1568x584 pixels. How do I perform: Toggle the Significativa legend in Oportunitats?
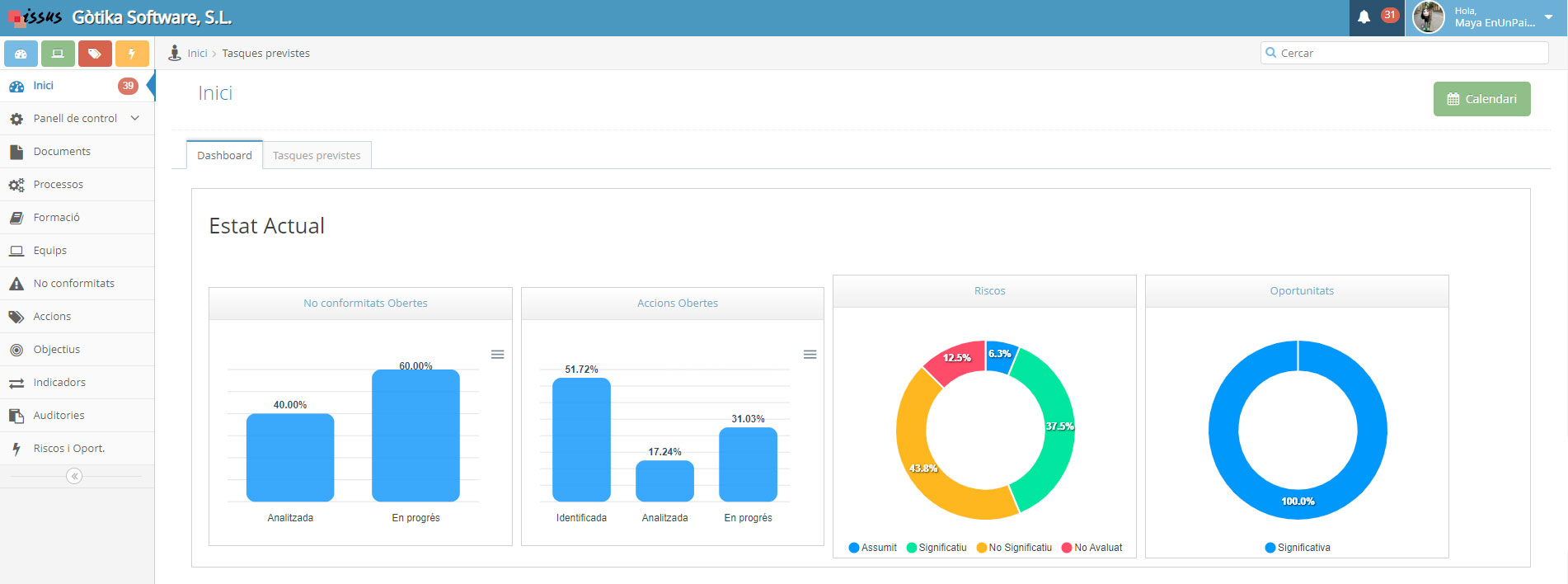[1298, 548]
